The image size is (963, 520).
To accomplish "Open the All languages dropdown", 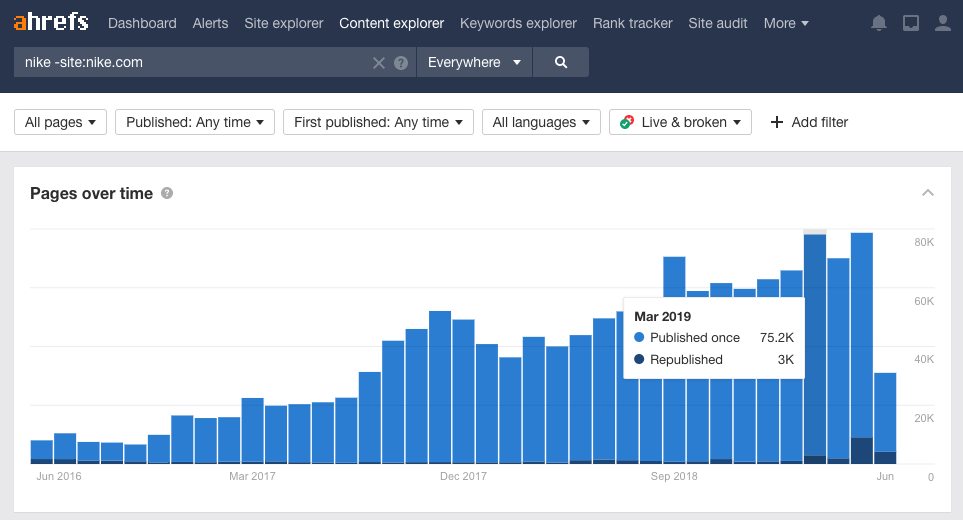I will tap(541, 122).
